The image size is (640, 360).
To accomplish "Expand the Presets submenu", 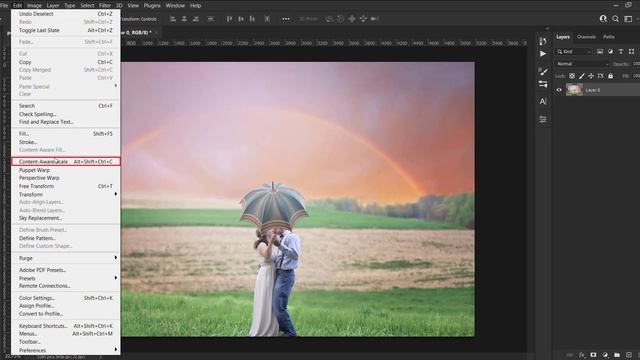I will coord(65,278).
